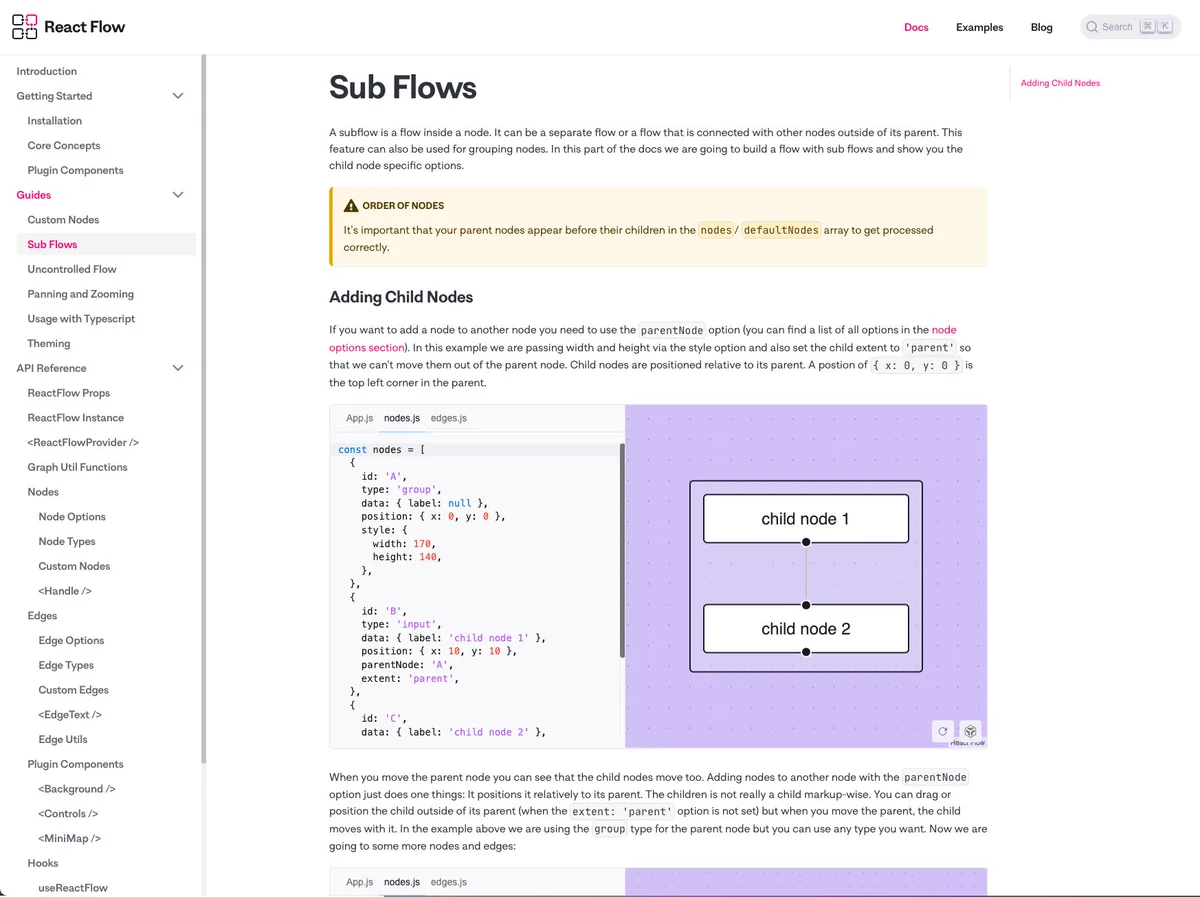The image size is (1200, 897).
Task: Open the Hooks reference section
Action: (43, 863)
